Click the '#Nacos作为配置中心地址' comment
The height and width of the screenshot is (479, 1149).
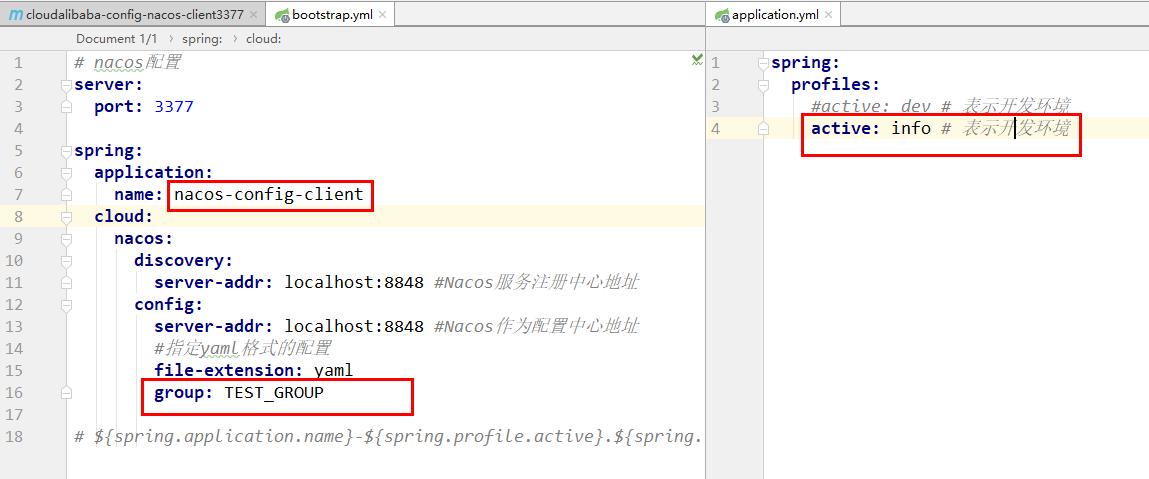536,327
